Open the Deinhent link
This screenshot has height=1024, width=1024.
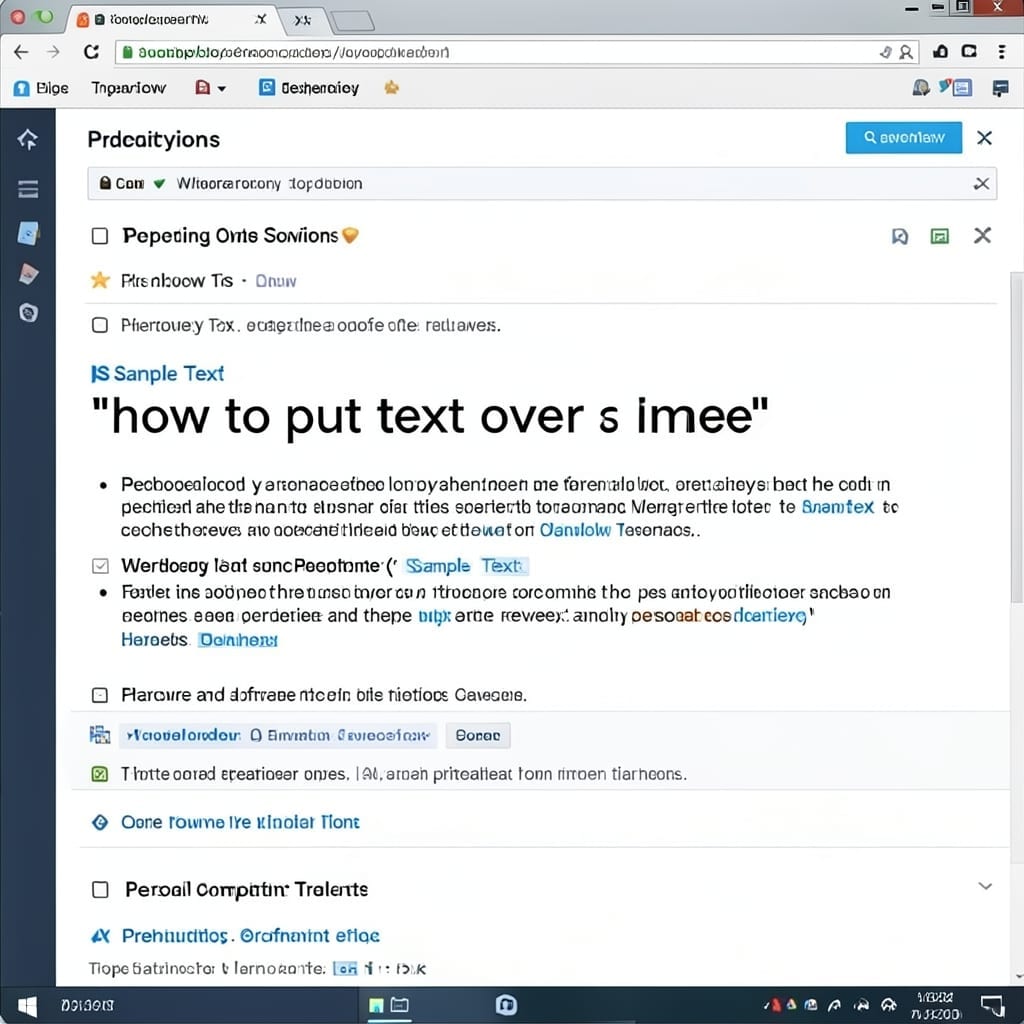coord(238,640)
